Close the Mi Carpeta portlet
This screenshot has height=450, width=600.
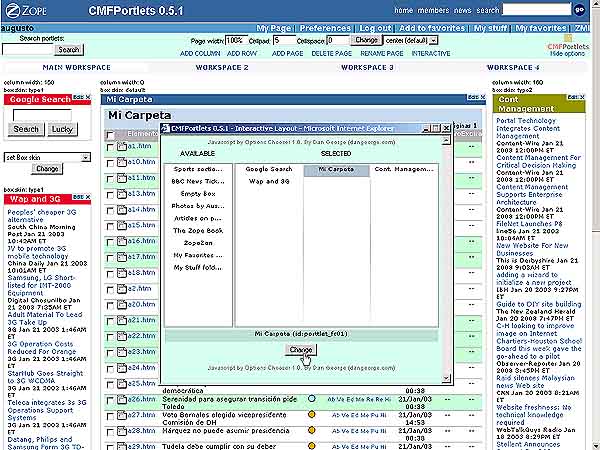483,97
